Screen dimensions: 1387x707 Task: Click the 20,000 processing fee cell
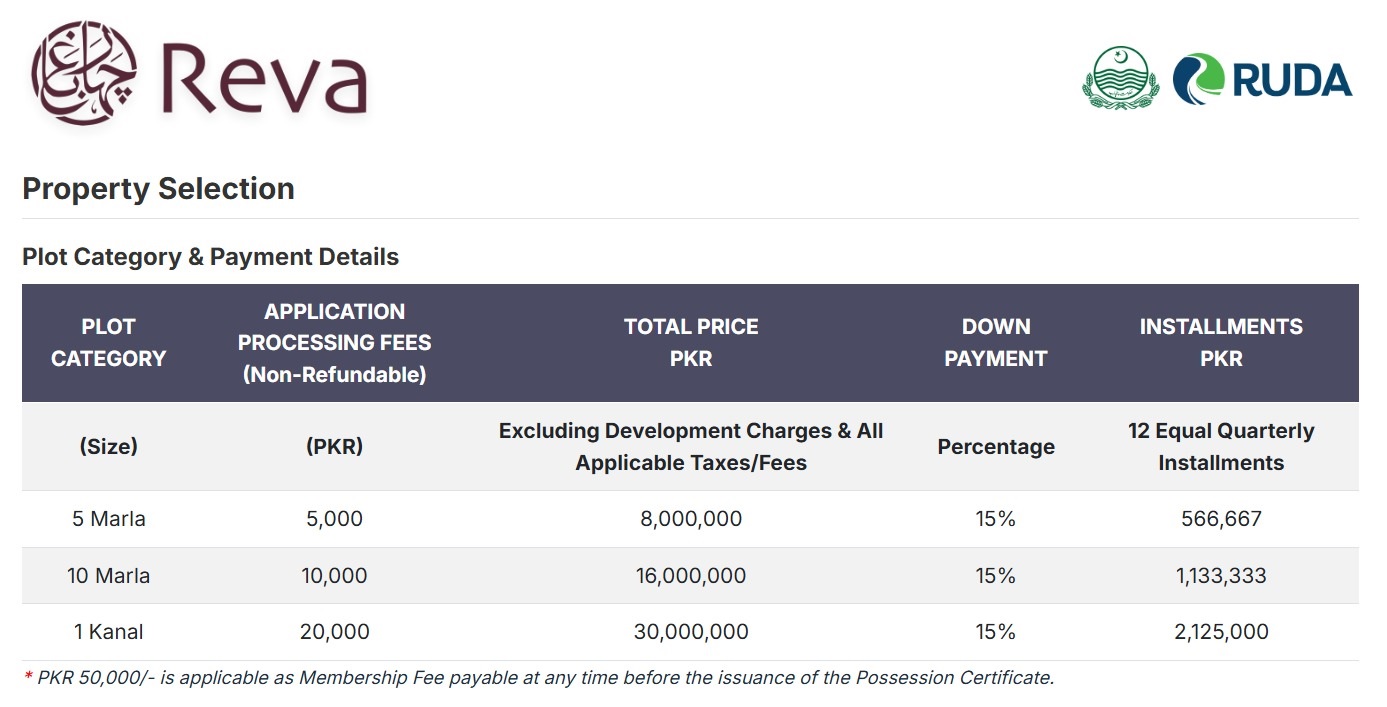334,632
